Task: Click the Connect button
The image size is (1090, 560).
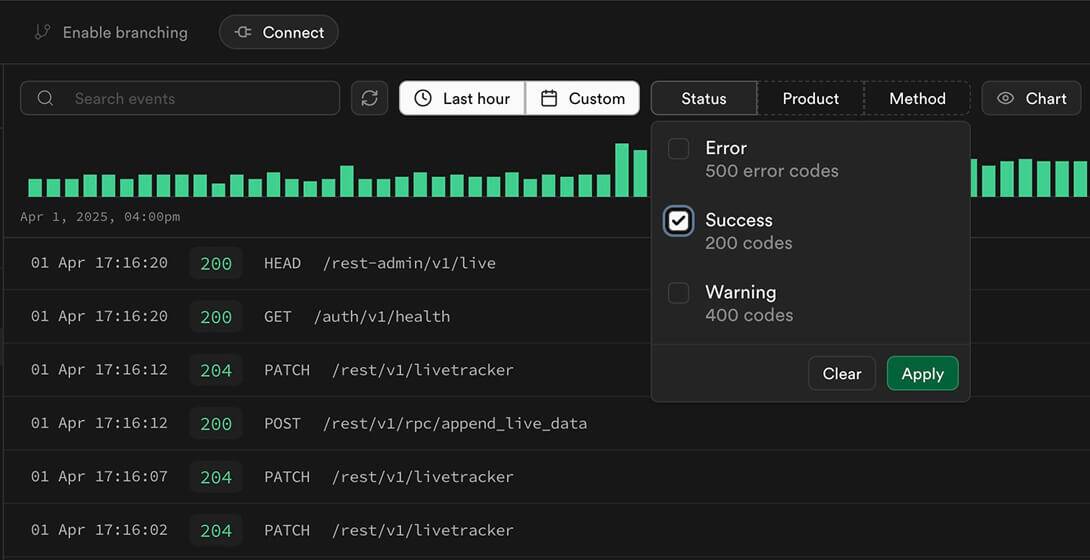Action: 279,33
